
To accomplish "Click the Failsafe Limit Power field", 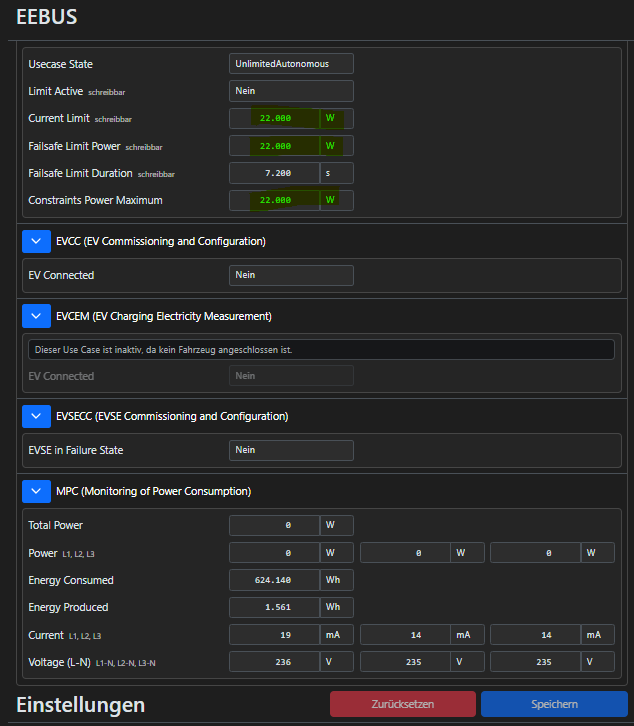I will pyautogui.click(x=274, y=146).
